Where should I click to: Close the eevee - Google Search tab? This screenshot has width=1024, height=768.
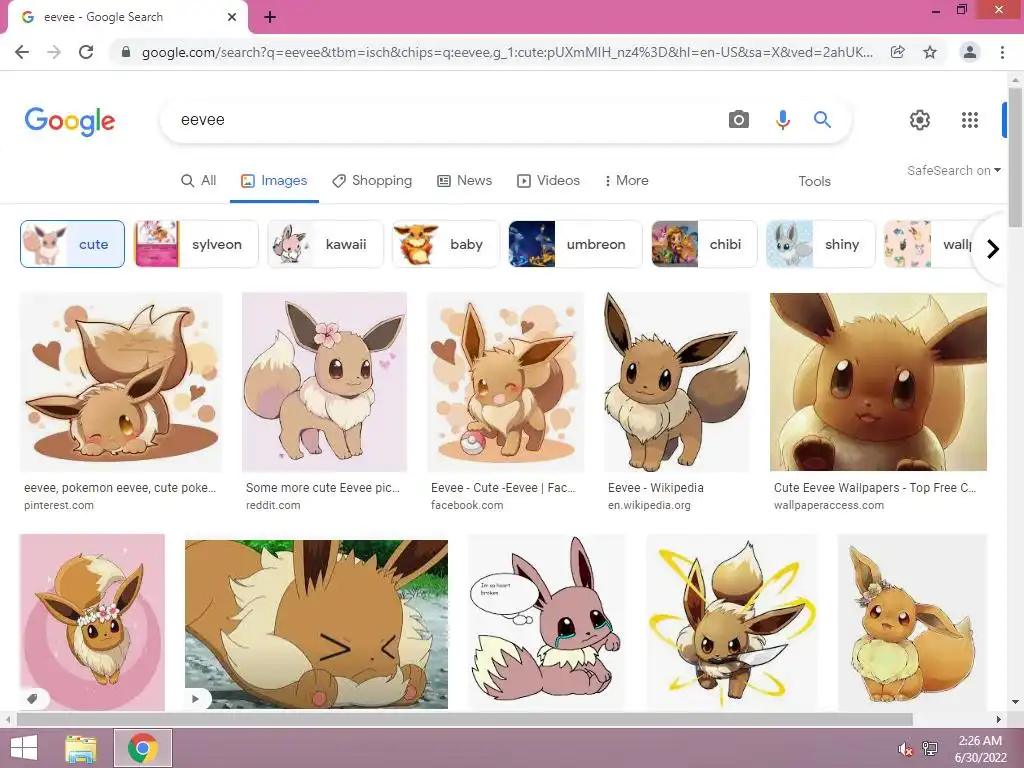(232, 17)
